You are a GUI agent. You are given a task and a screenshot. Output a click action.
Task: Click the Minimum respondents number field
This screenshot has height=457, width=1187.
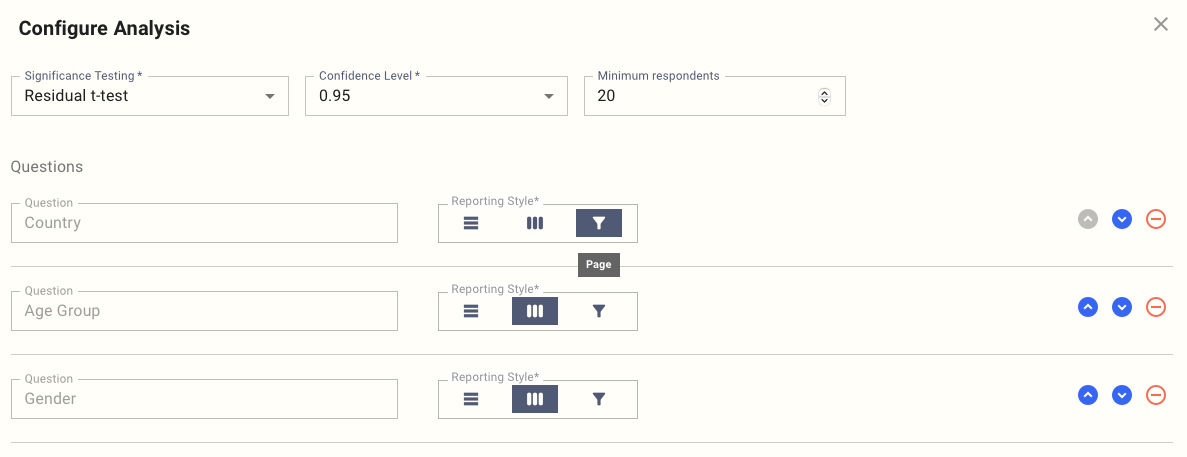coord(700,96)
